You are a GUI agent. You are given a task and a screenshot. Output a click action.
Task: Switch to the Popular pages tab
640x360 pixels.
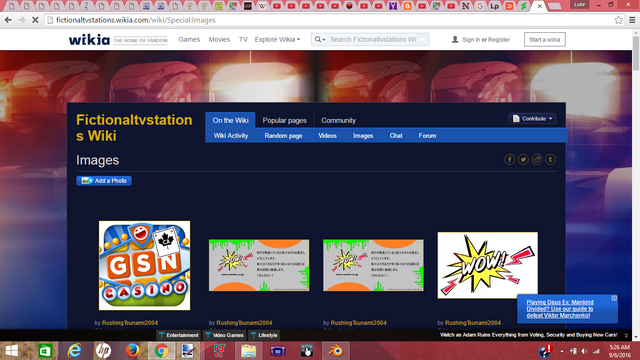[284, 120]
